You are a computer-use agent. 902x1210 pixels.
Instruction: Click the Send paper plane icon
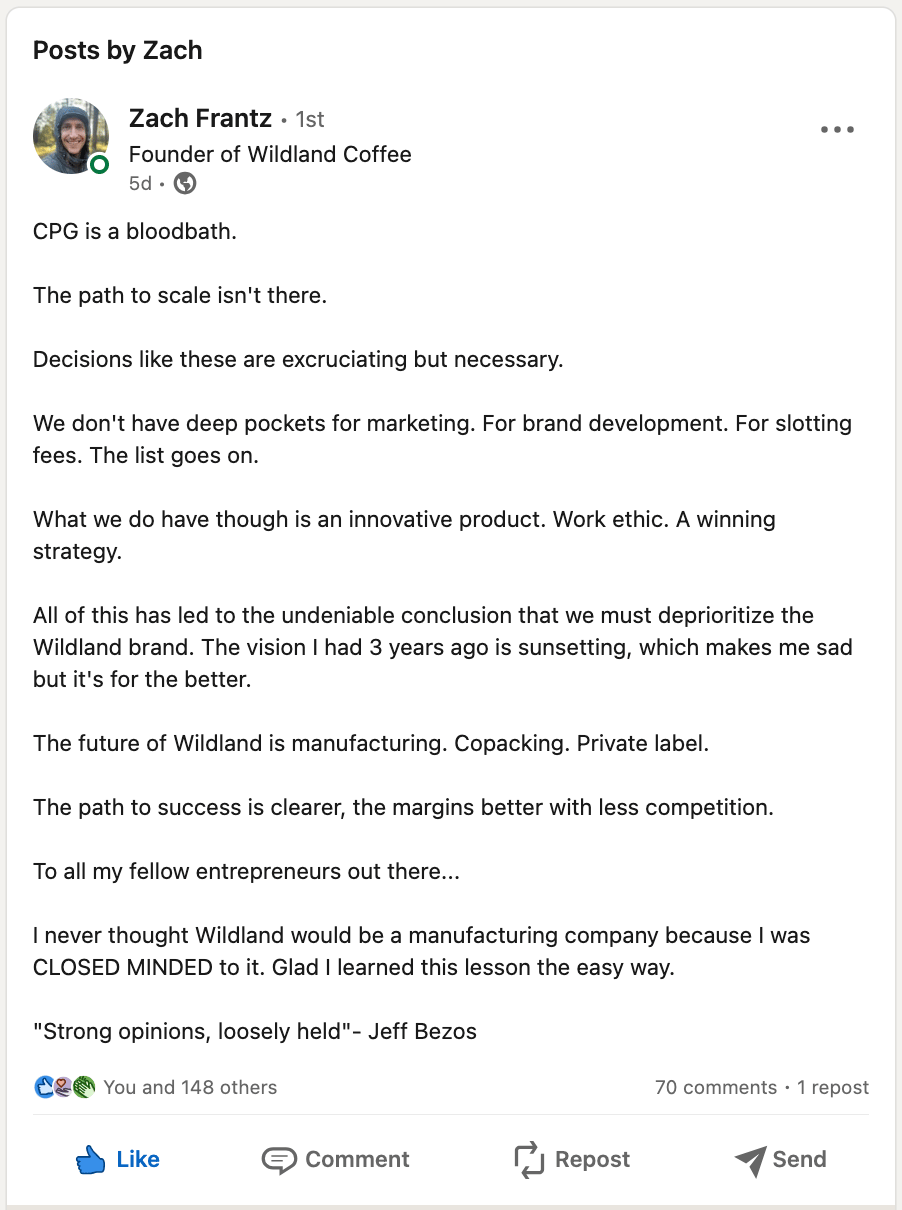click(x=750, y=1160)
